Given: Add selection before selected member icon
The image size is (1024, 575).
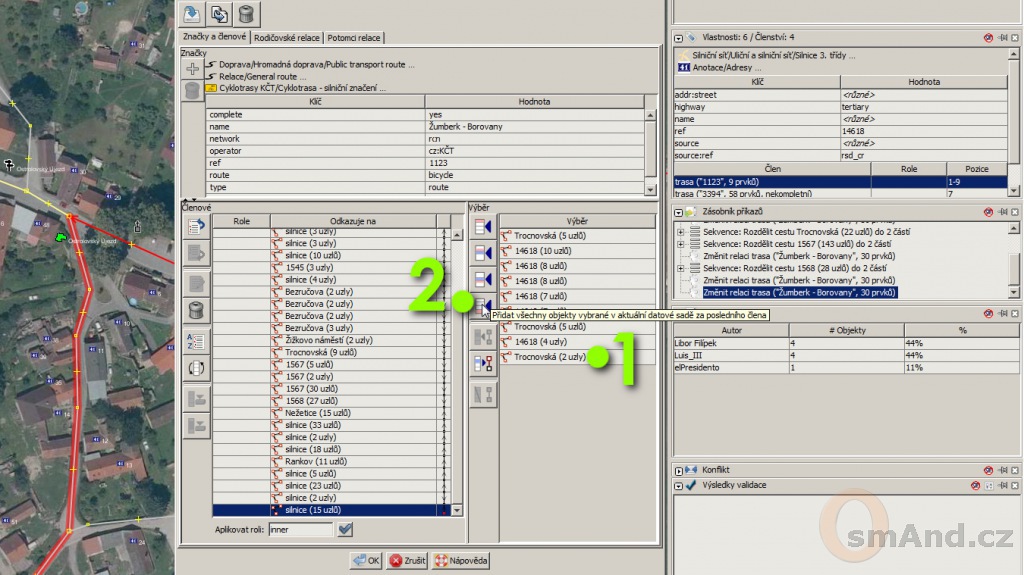Looking at the screenshot, I should (483, 254).
